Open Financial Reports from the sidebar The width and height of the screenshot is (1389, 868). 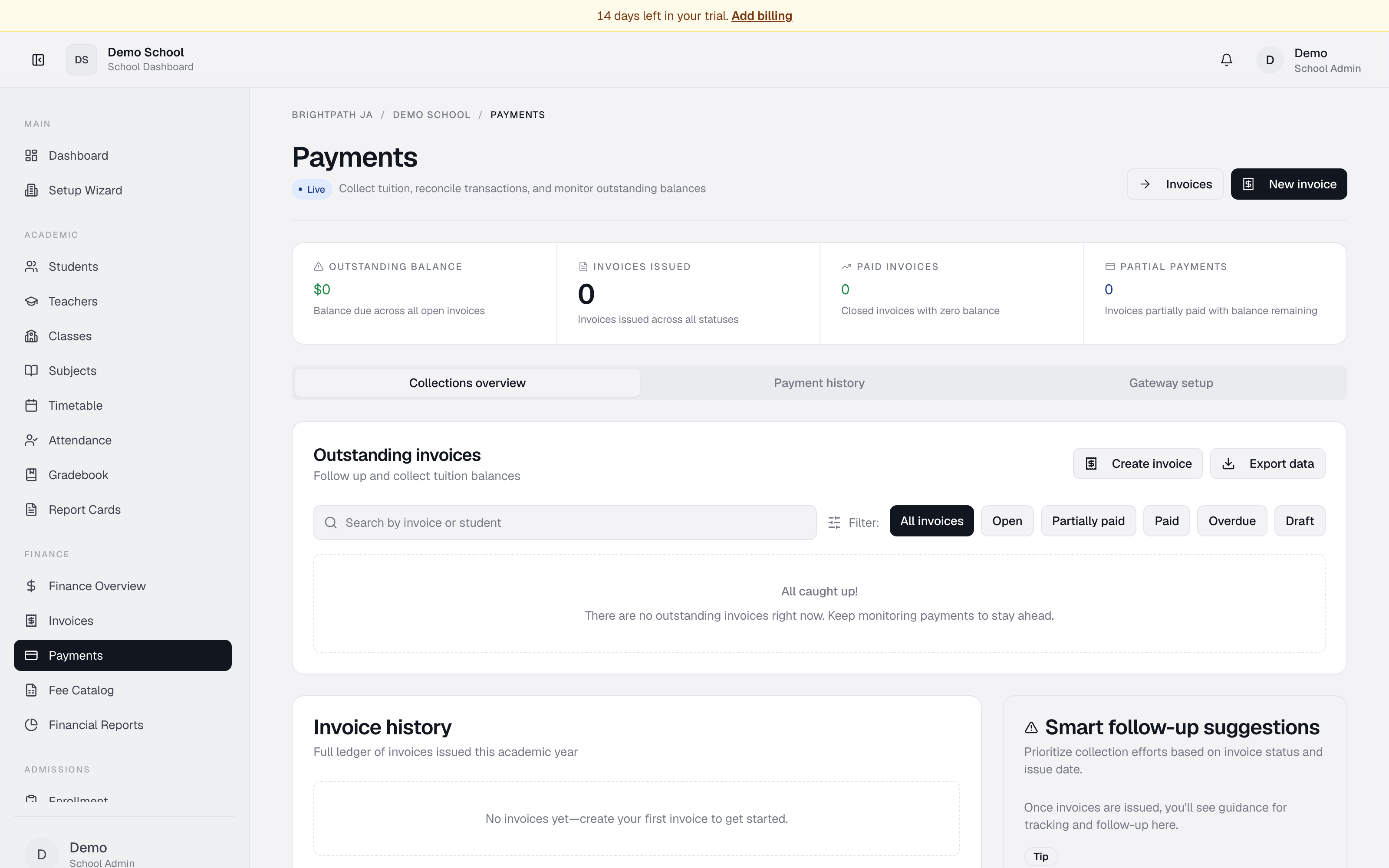coord(123,725)
